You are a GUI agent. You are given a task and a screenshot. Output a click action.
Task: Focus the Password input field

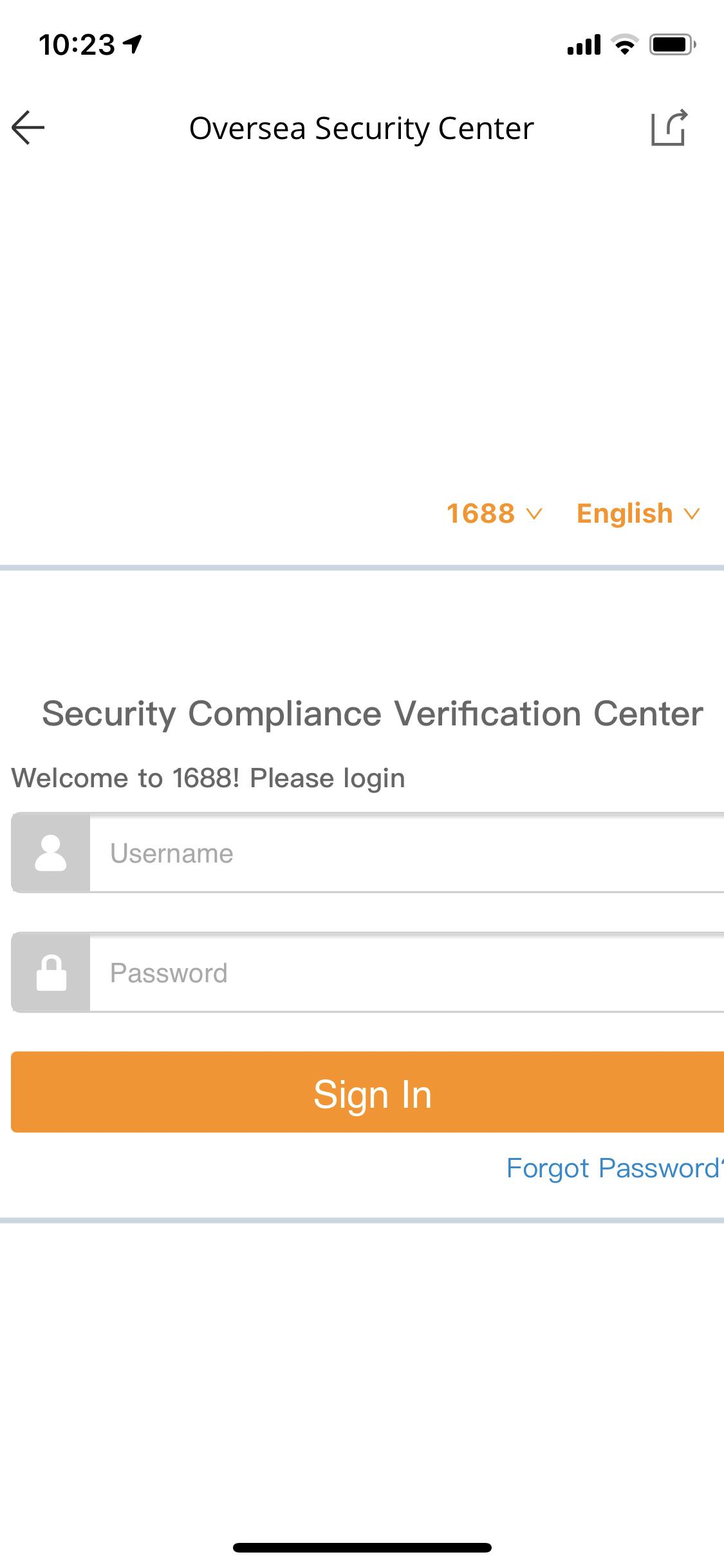[x=407, y=973]
